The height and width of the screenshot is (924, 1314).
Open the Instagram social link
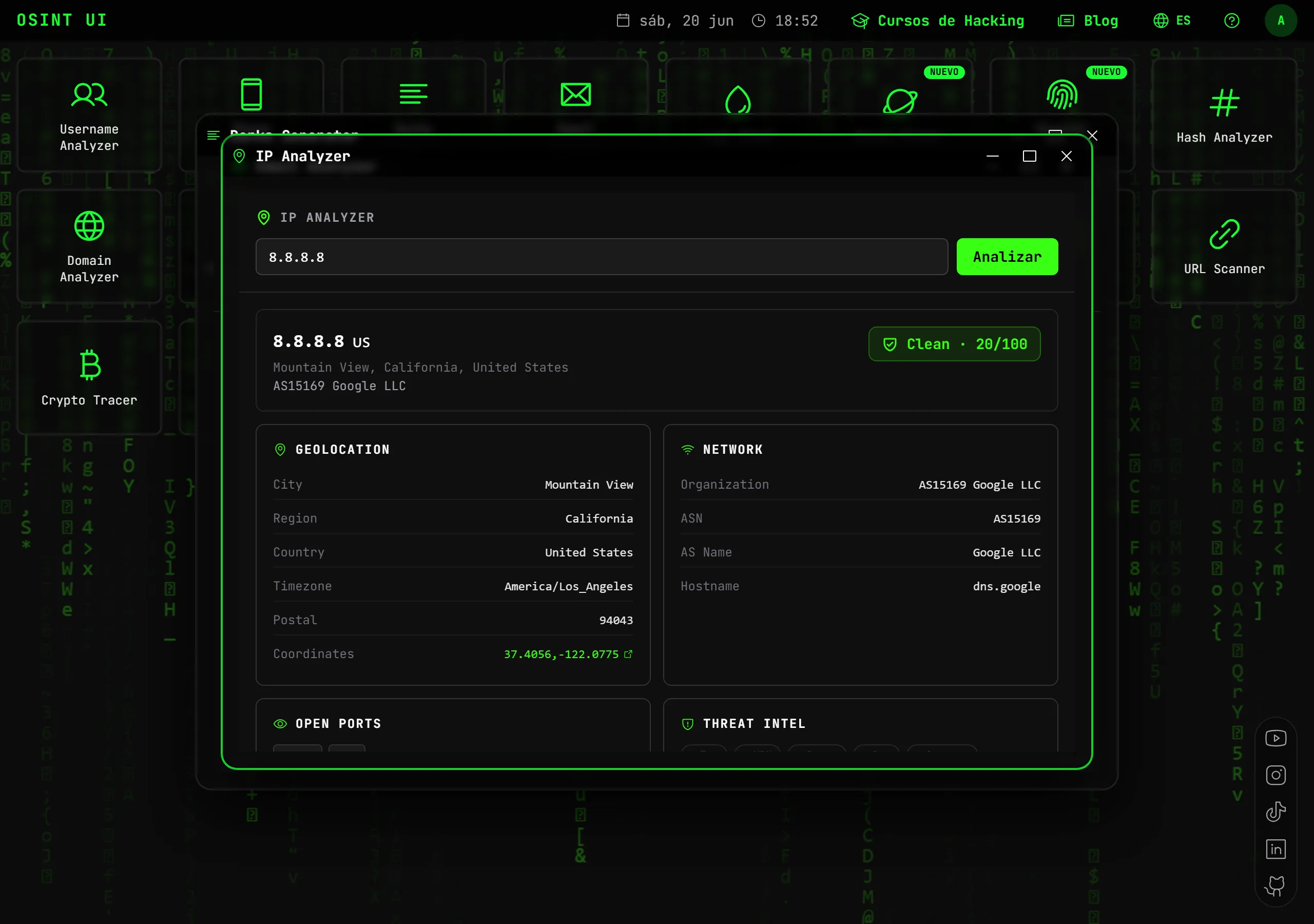(x=1276, y=775)
